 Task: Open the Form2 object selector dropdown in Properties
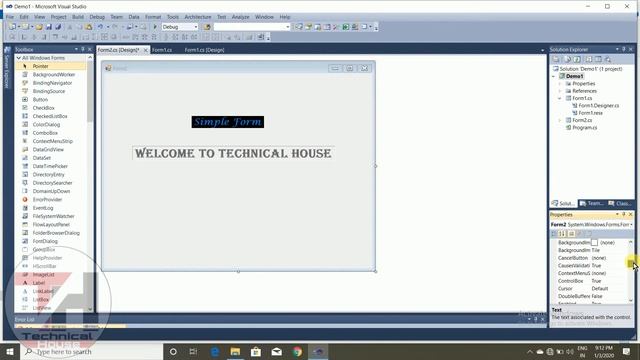pyautogui.click(x=631, y=225)
